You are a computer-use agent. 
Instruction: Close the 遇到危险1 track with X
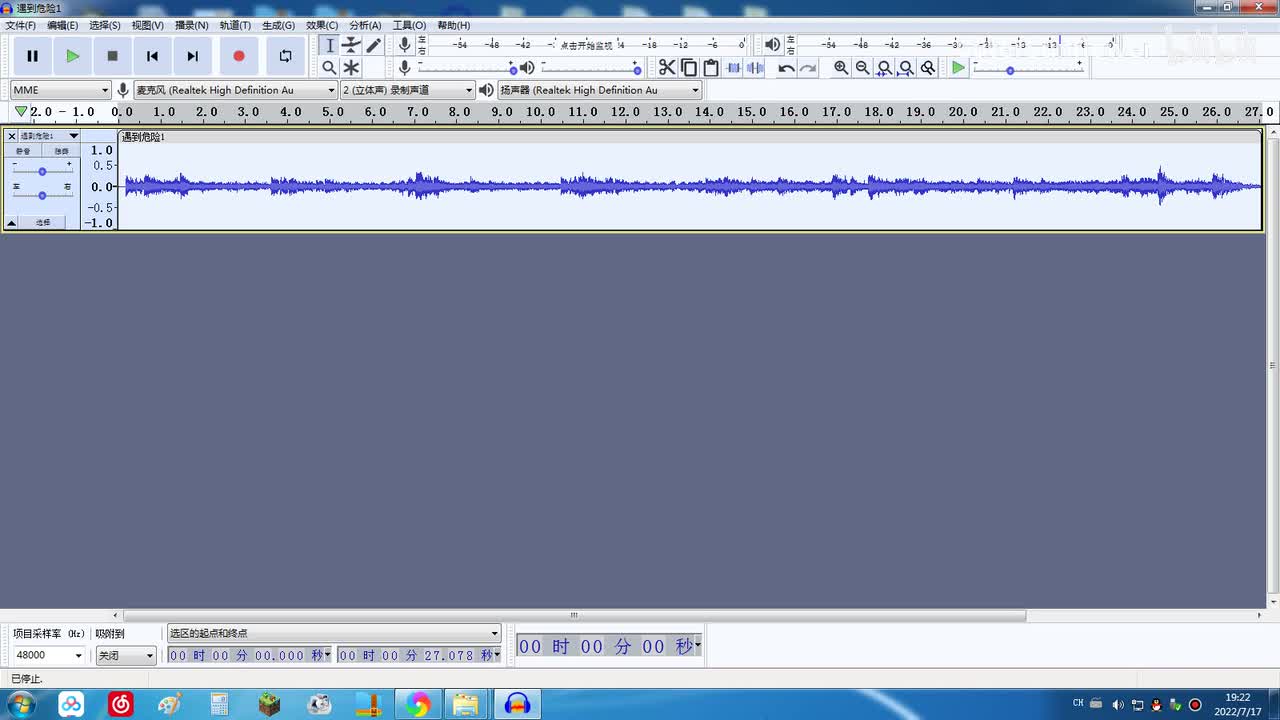tap(12, 136)
